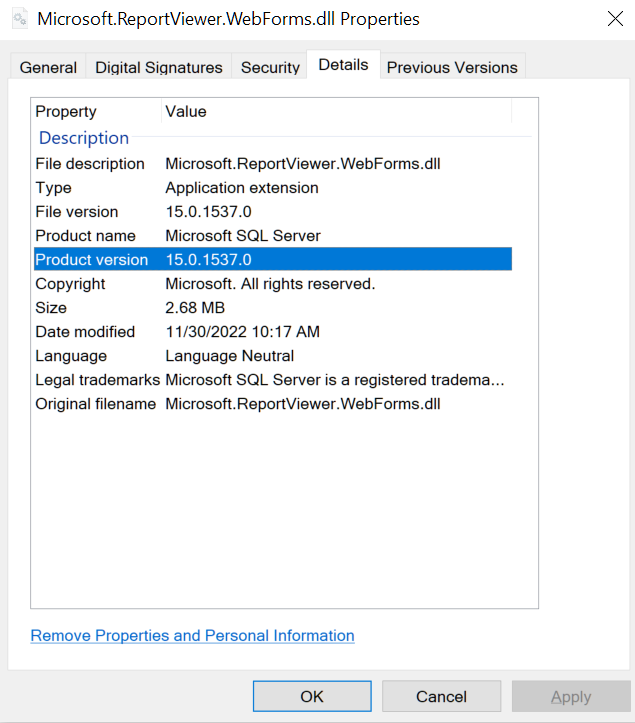Click value 'Application extension'
The height and width of the screenshot is (723, 635).
[242, 188]
